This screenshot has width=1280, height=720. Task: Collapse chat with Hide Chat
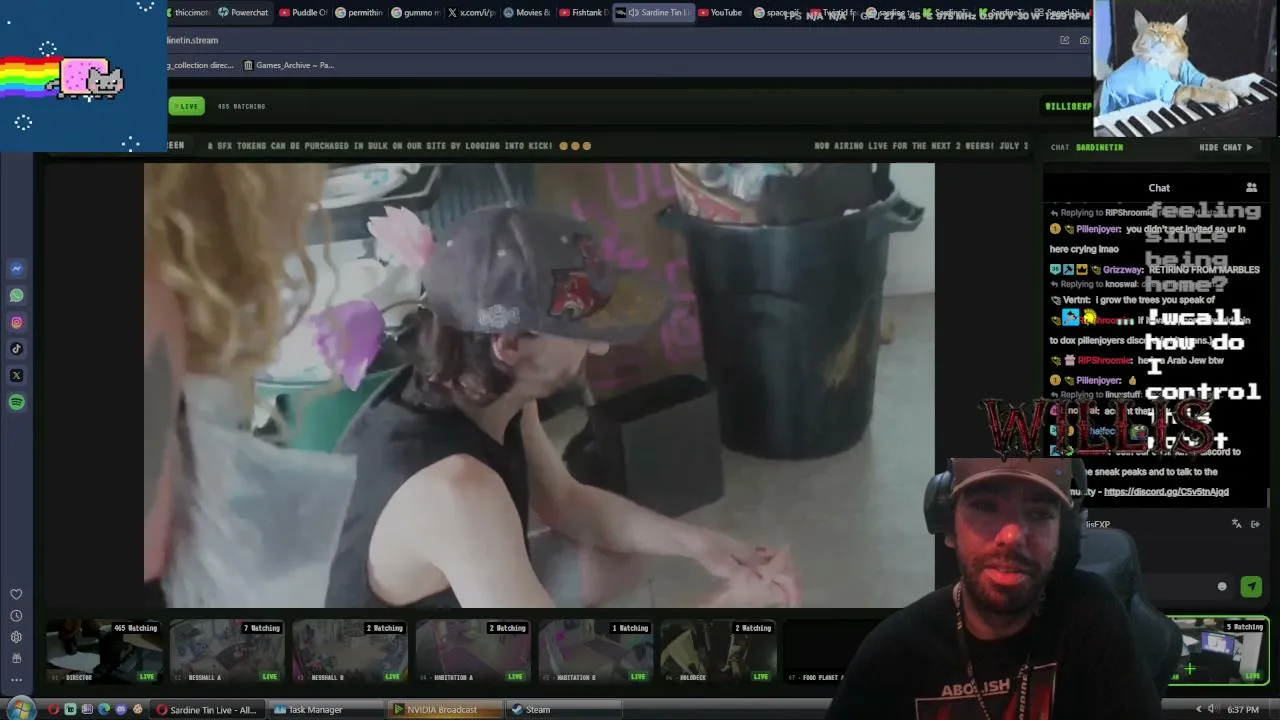[x=1226, y=147]
